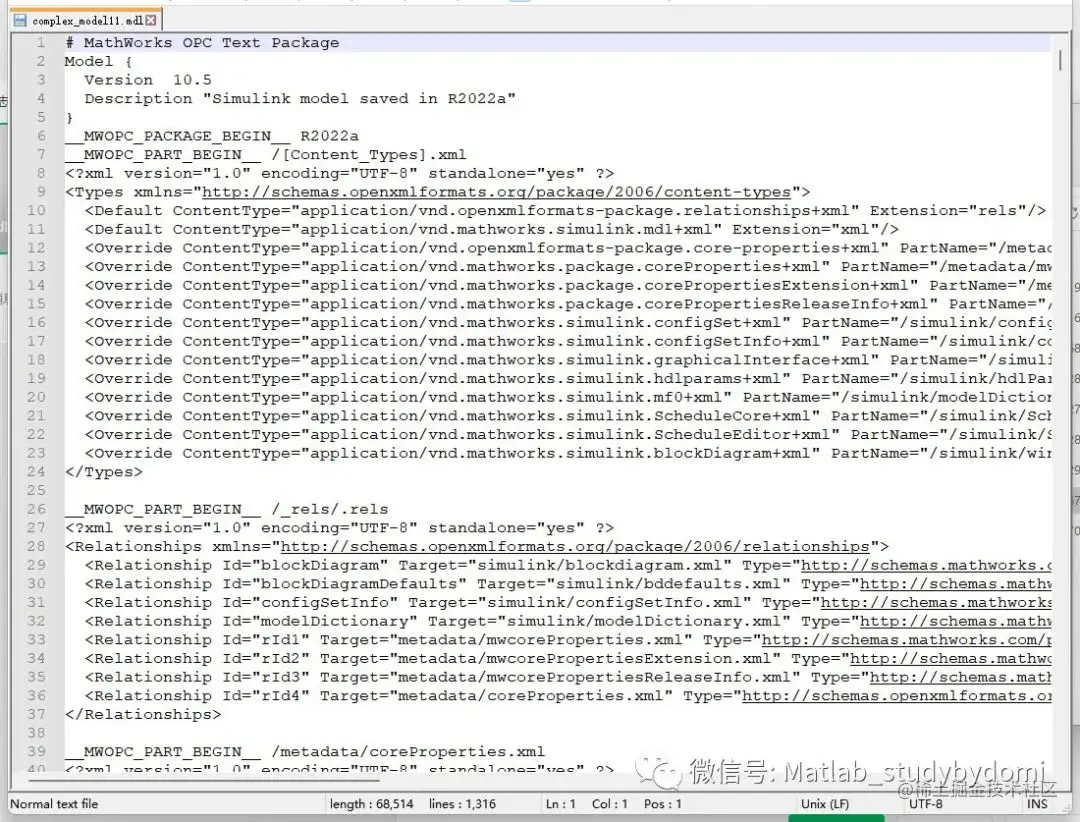Click the UTF-8 encoding indicator
This screenshot has width=1080, height=822.
tap(926, 803)
